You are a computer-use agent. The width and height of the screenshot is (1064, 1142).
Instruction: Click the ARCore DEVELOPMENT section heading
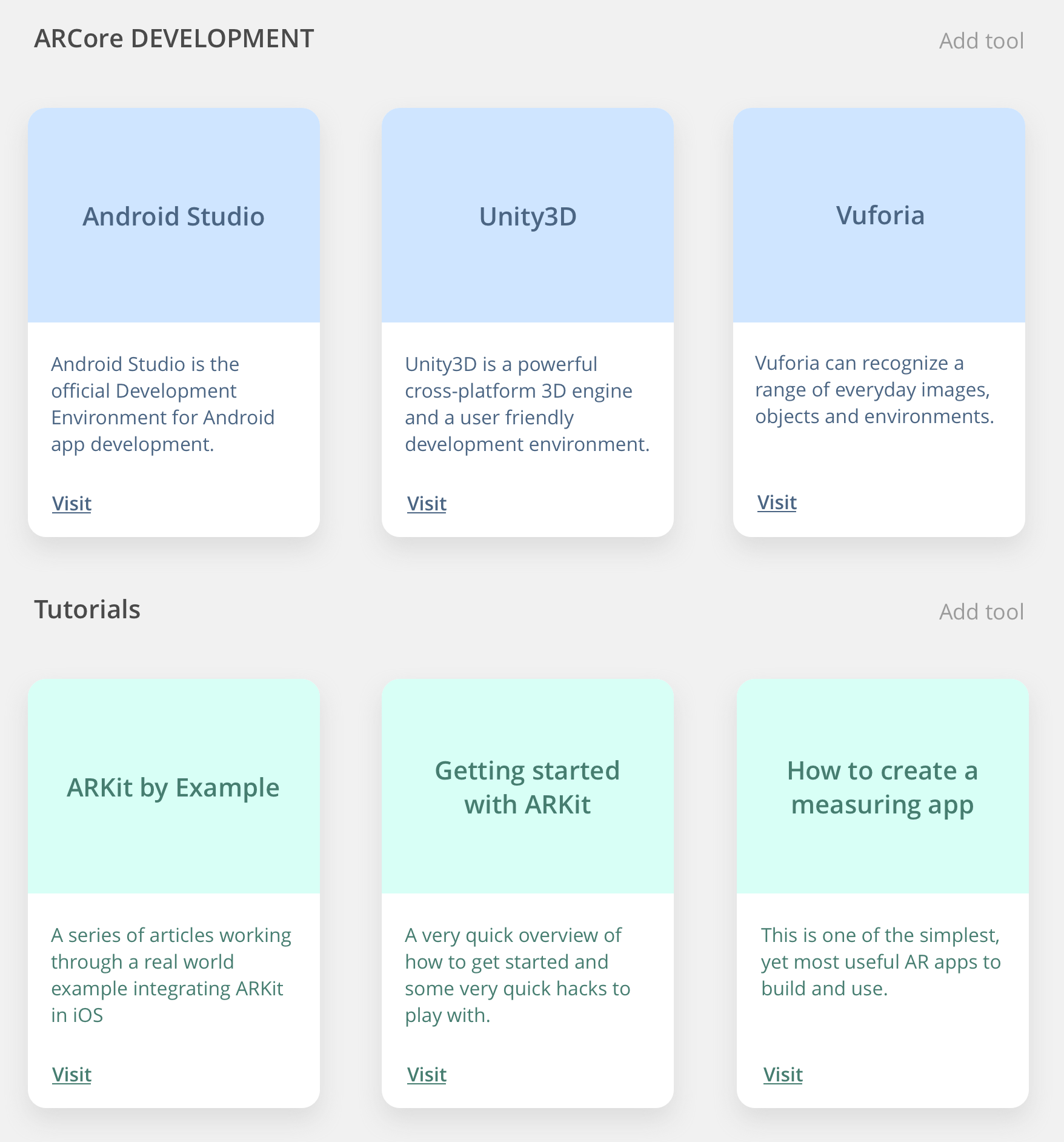click(174, 38)
